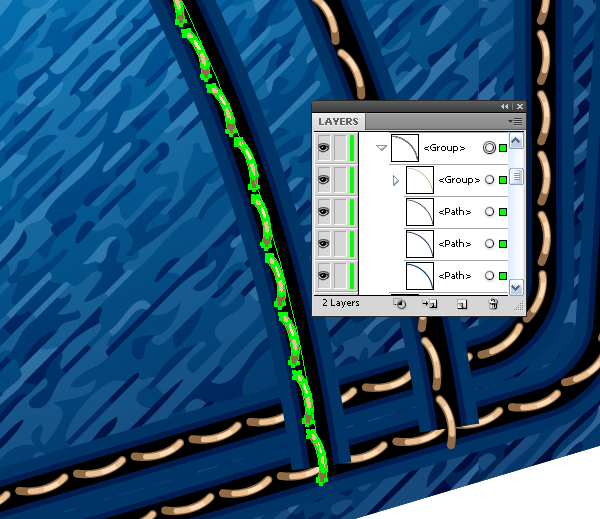Screen dimensions: 600x519
Task: Toggle visibility of the middle Path row
Action: 324,244
